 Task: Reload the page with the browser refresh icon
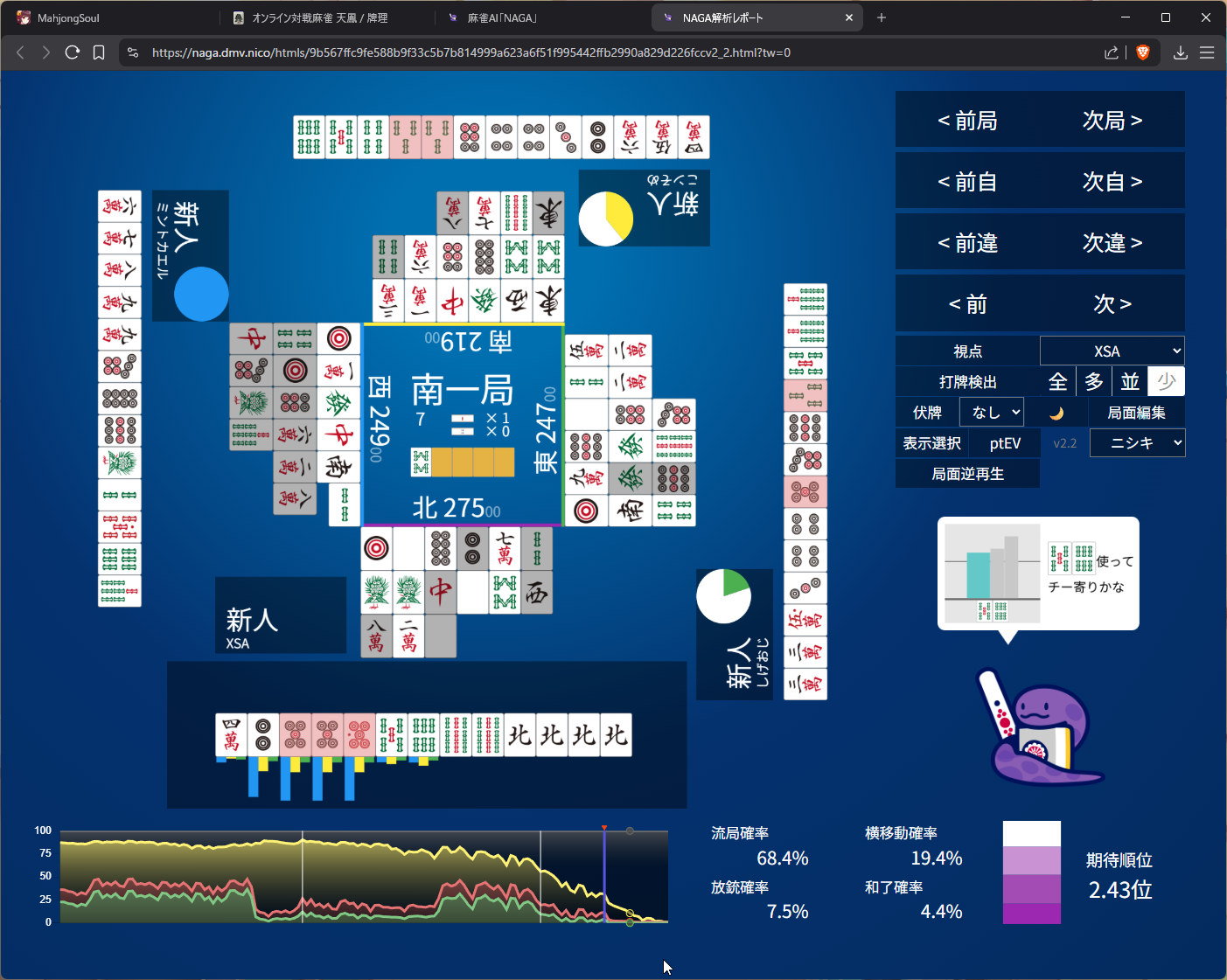click(x=73, y=52)
